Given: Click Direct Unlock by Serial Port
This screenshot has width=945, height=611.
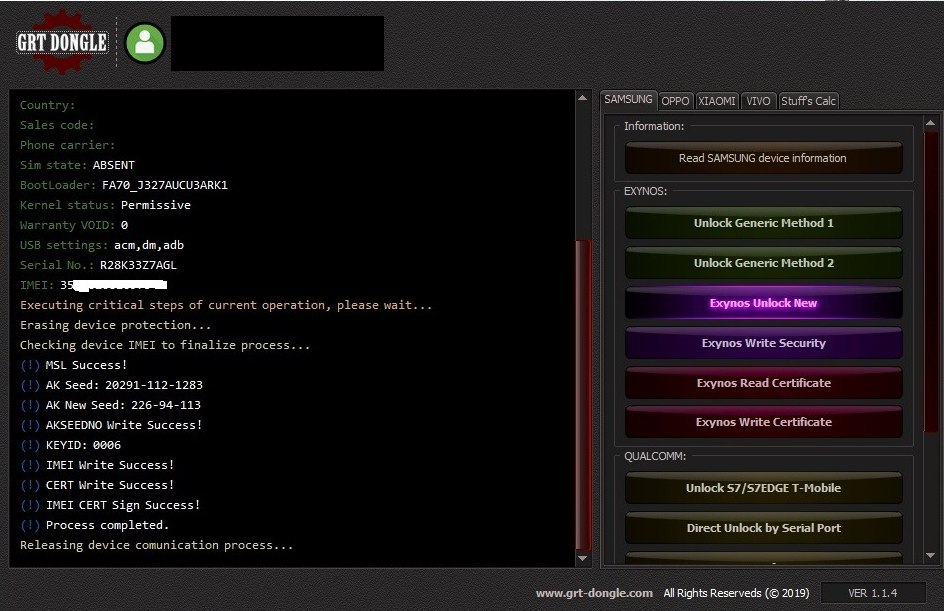Looking at the screenshot, I should 763,528.
